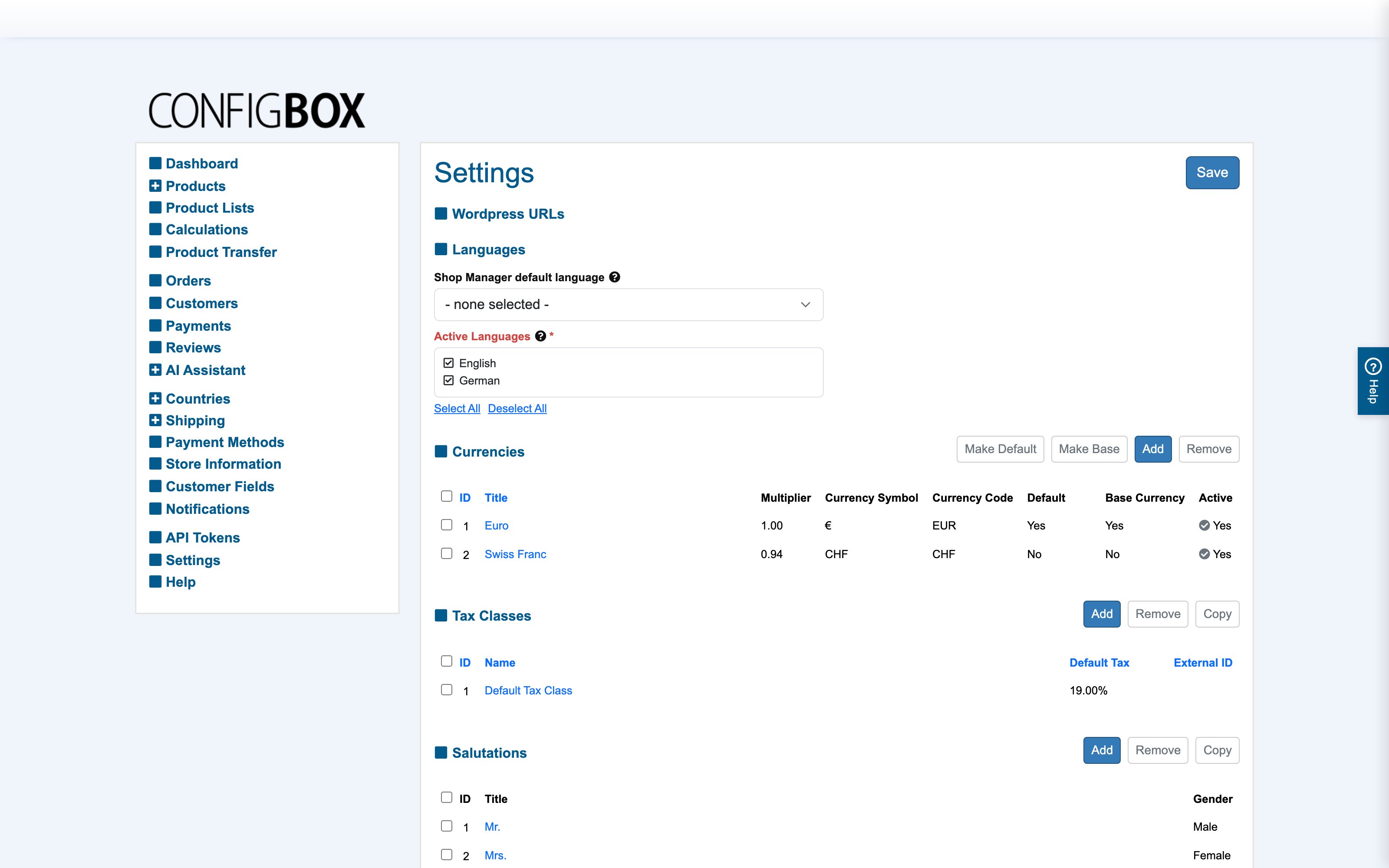
Task: Open Product Lists in sidebar
Action: [210, 208]
